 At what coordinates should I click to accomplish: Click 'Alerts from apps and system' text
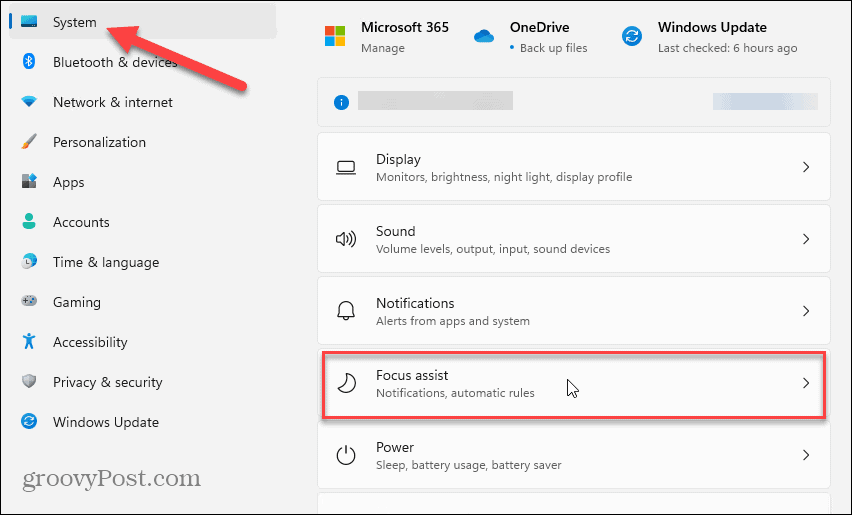point(453,321)
